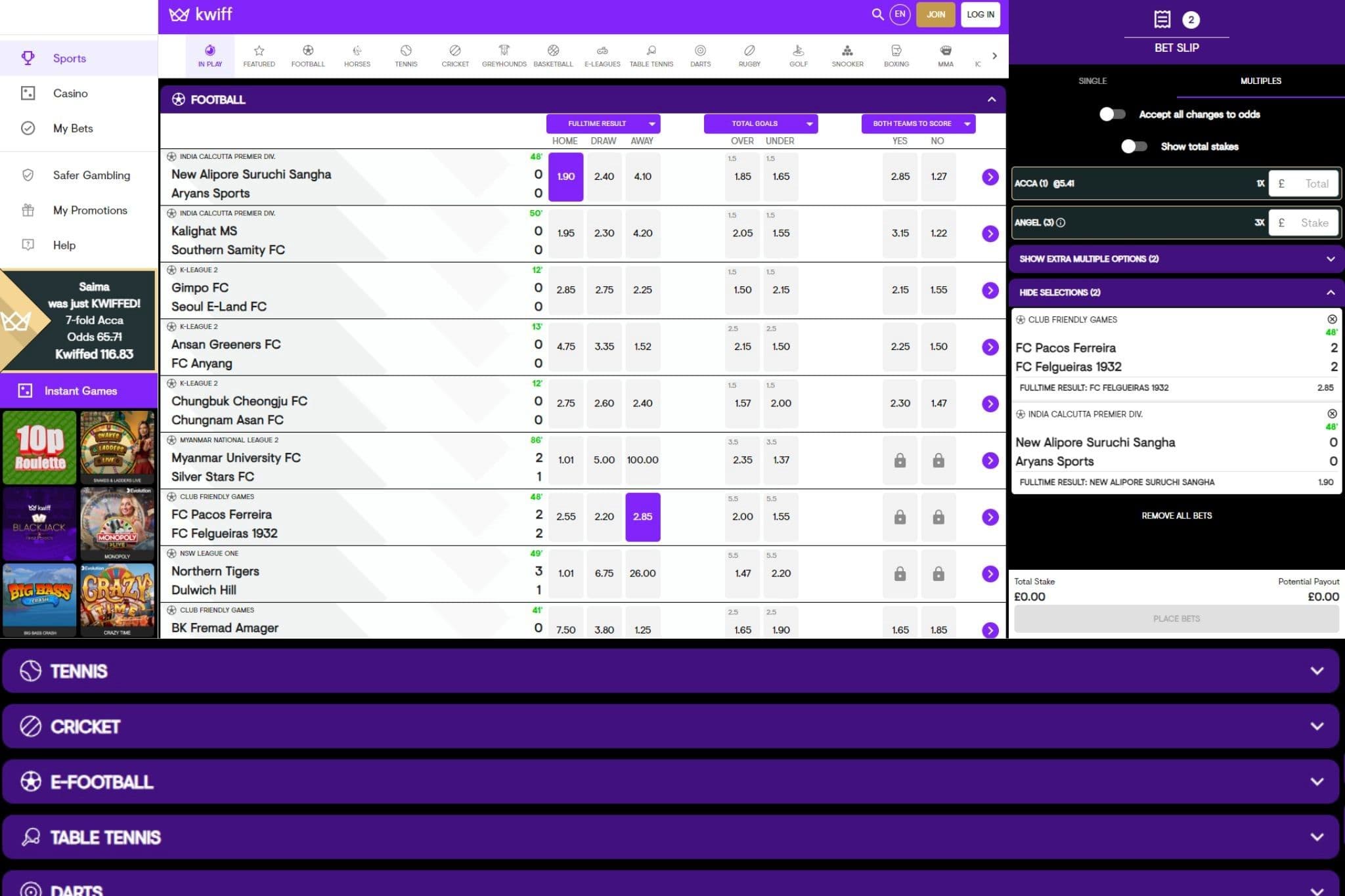The width and height of the screenshot is (1345, 896).
Task: Expand the Table Tennis section
Action: (x=671, y=837)
